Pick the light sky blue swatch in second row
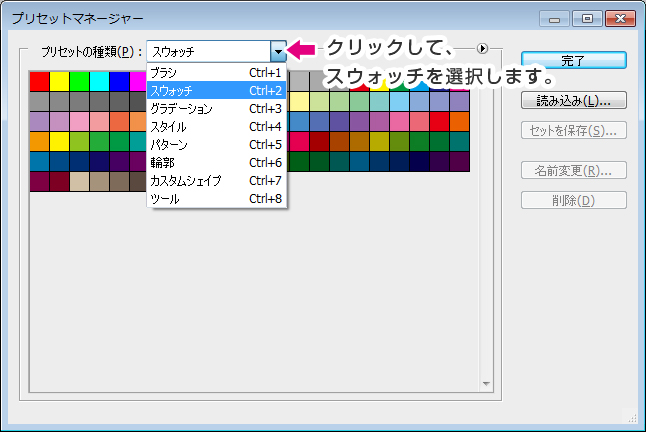Viewport: 646px width, 432px height. [400, 101]
